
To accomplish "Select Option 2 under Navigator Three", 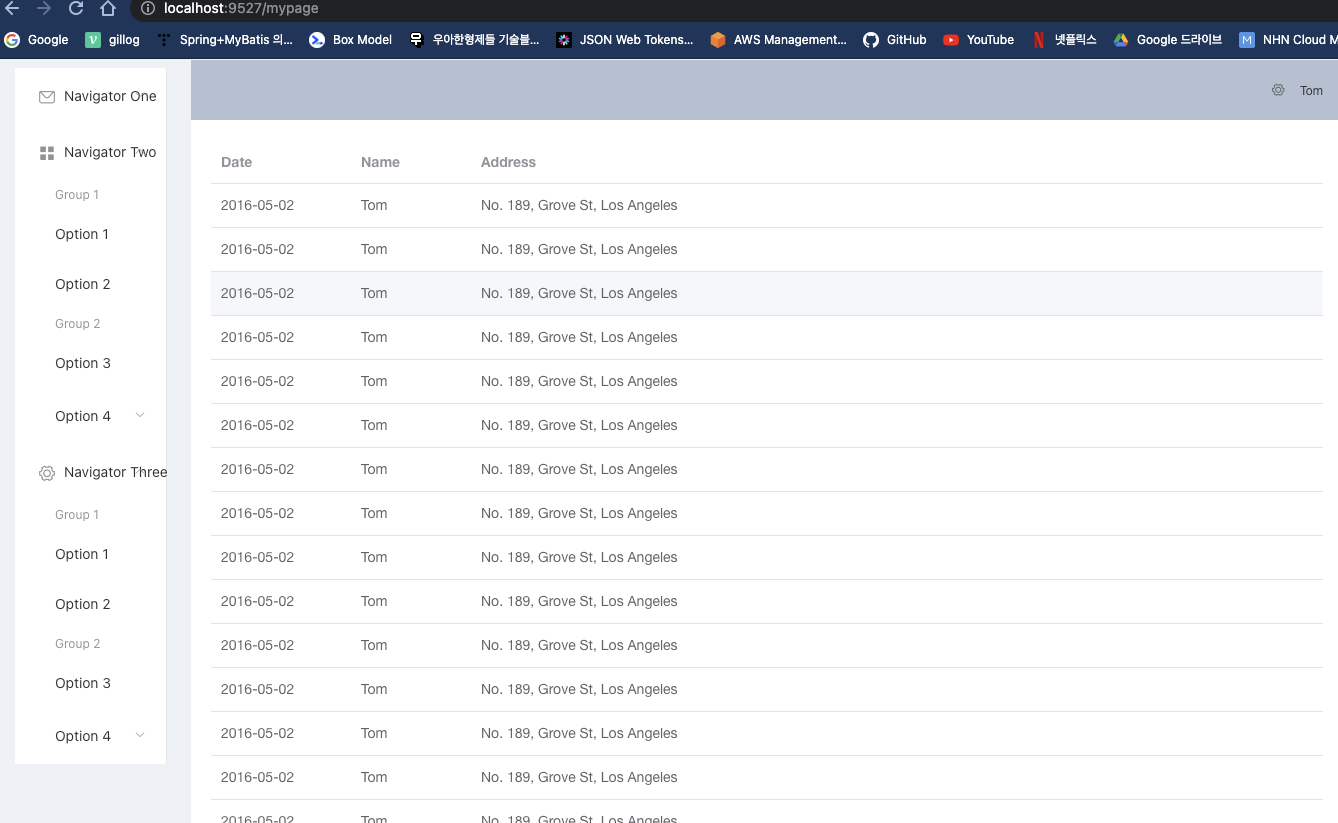I will point(91,604).
